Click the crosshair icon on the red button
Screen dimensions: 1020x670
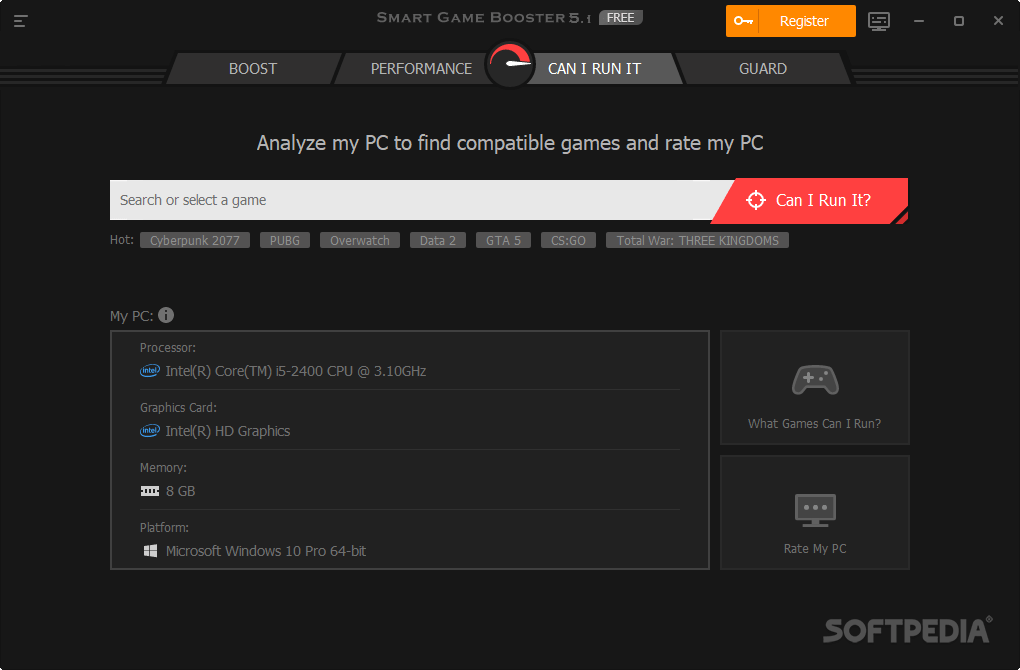point(756,200)
